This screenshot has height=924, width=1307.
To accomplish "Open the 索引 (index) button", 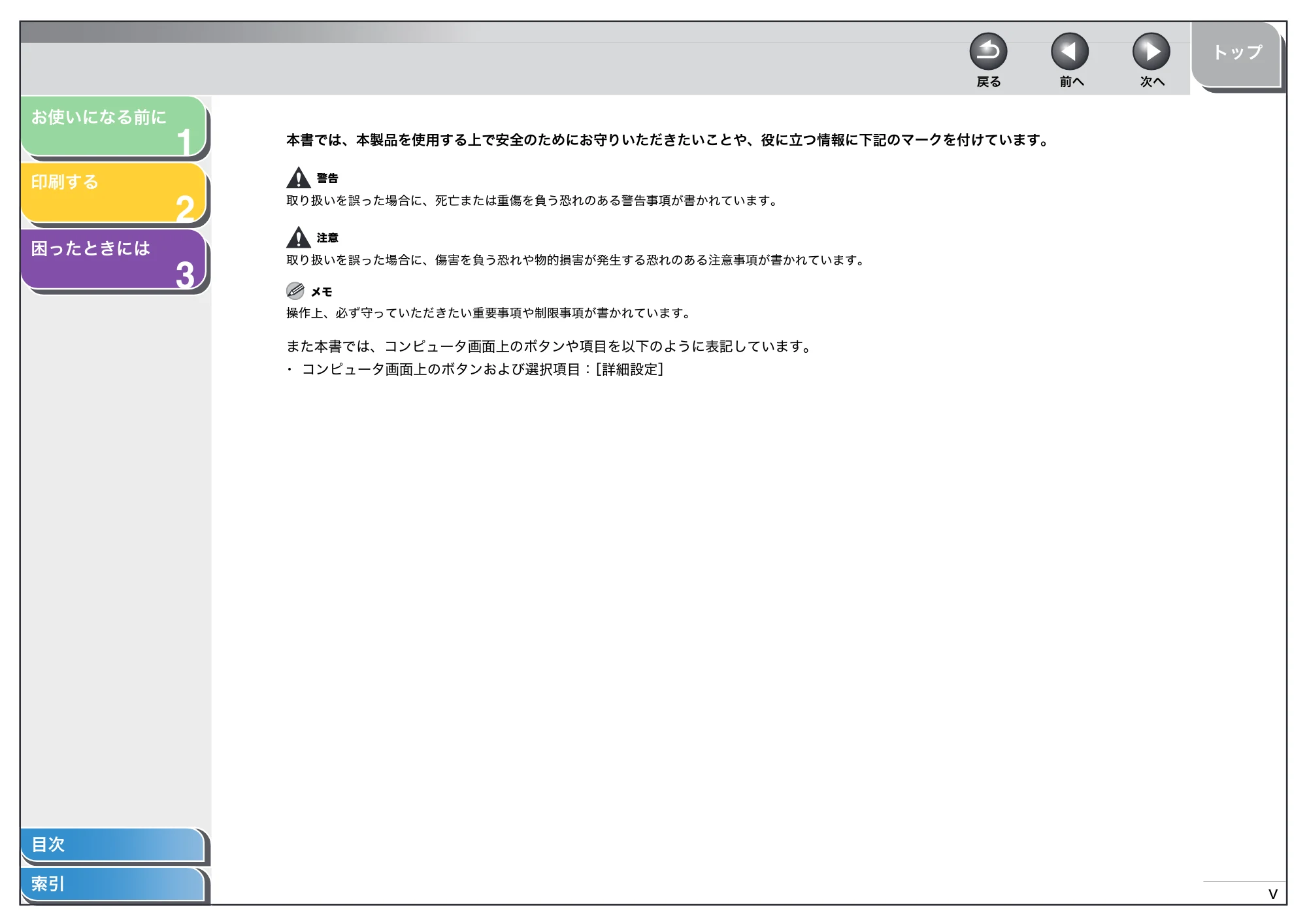I will [x=112, y=884].
